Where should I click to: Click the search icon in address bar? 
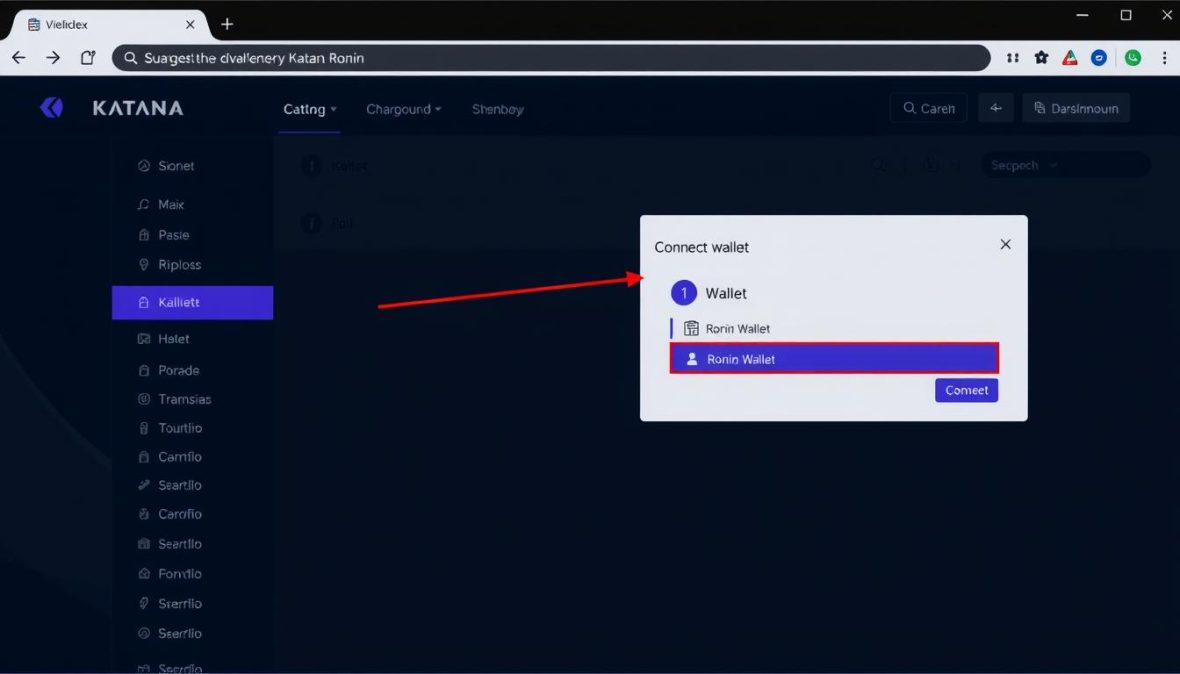[131, 58]
